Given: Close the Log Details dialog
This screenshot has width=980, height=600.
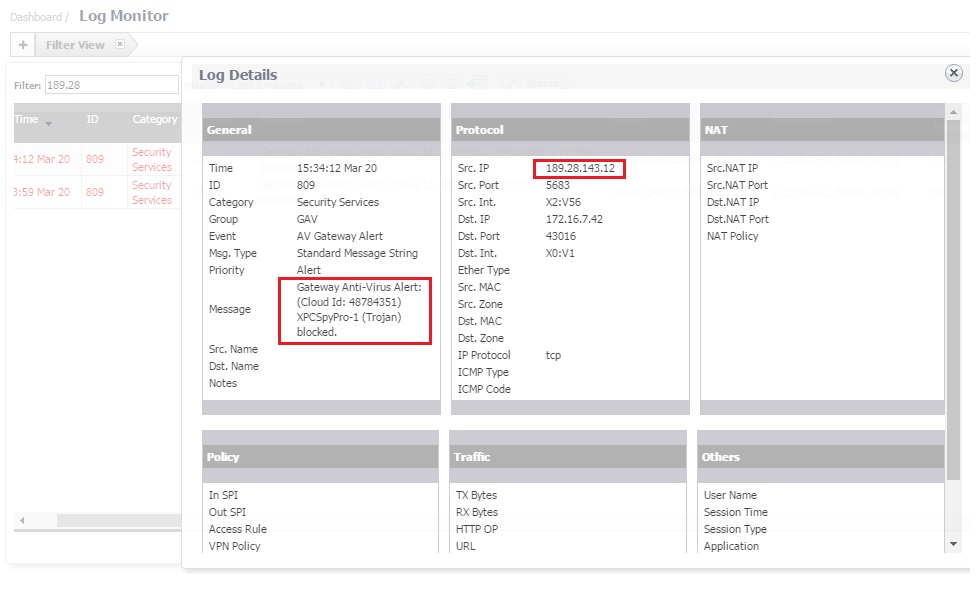Looking at the screenshot, I should [954, 73].
